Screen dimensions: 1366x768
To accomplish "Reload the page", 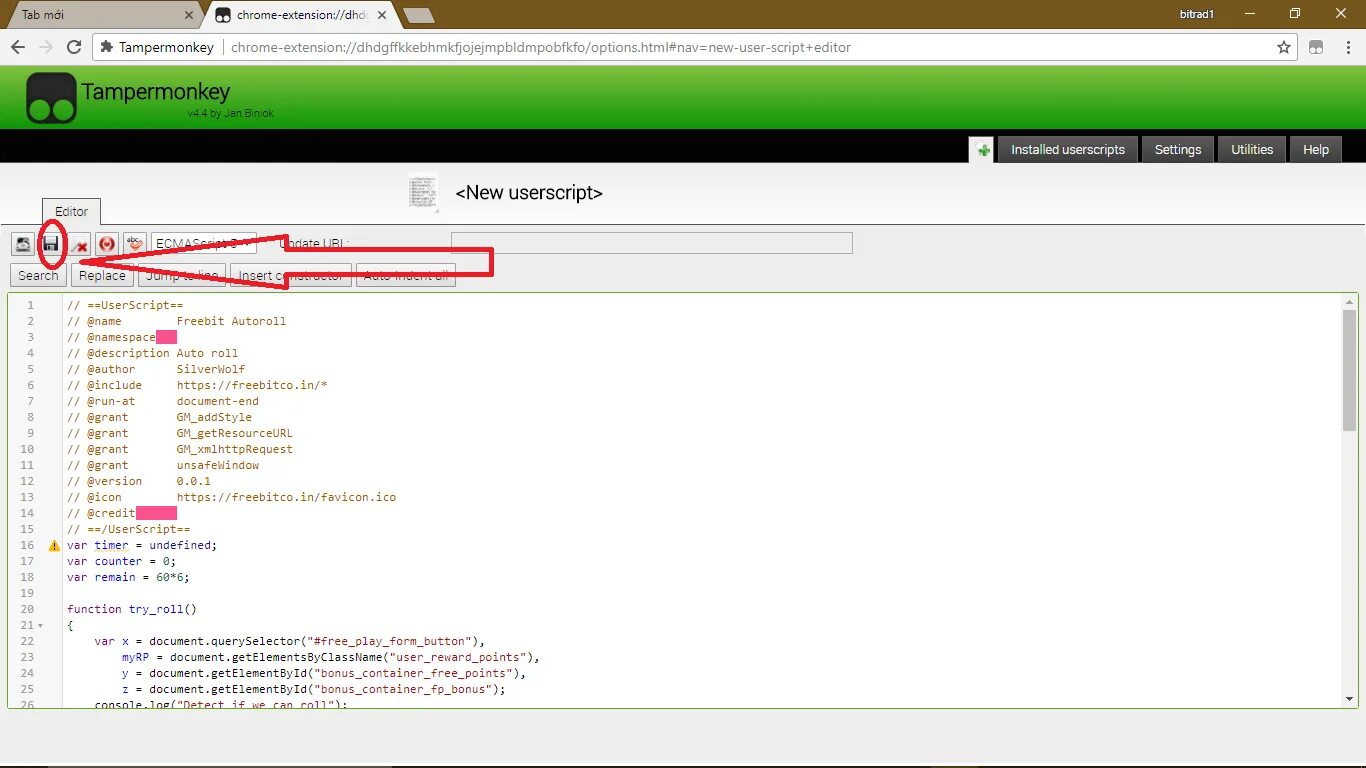I will (74, 47).
